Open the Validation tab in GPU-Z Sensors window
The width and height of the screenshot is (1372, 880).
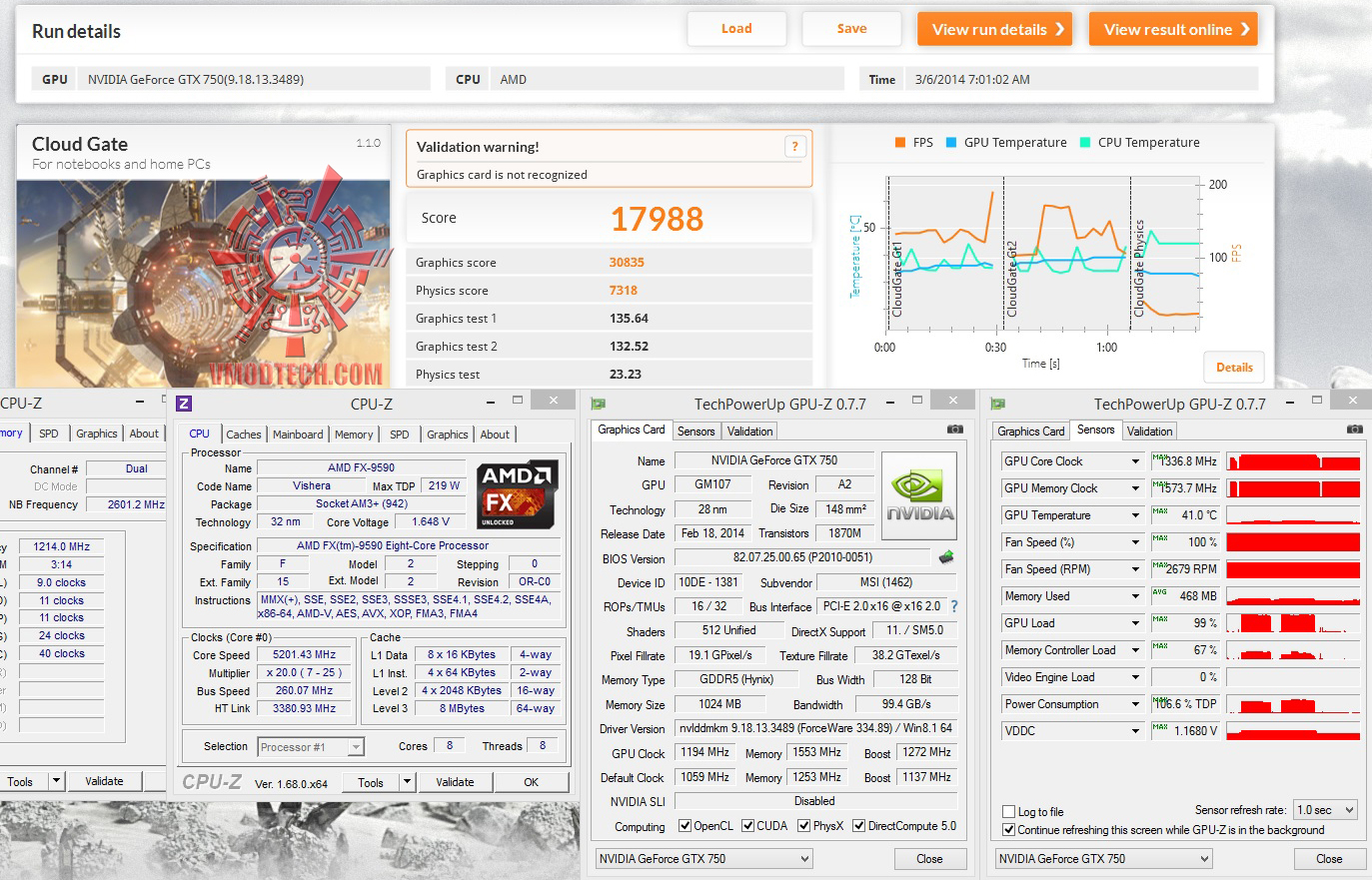pos(1149,432)
